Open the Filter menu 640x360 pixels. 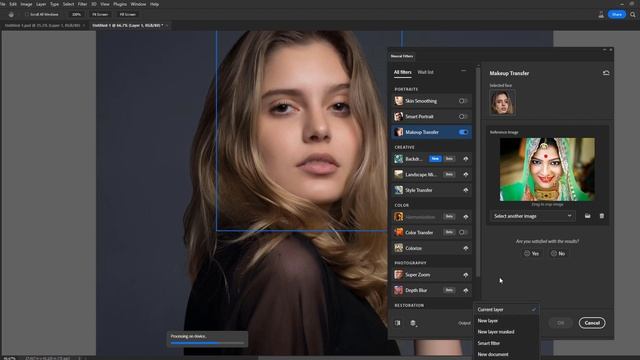pos(82,4)
